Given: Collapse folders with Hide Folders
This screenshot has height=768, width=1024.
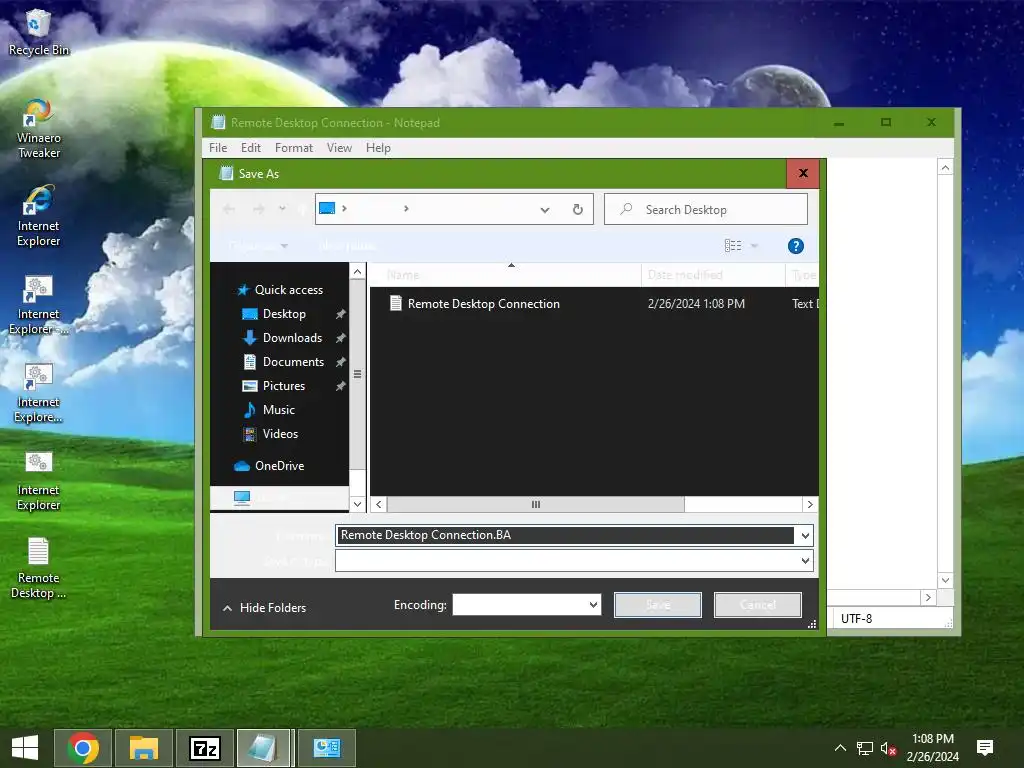Looking at the screenshot, I should click(264, 608).
